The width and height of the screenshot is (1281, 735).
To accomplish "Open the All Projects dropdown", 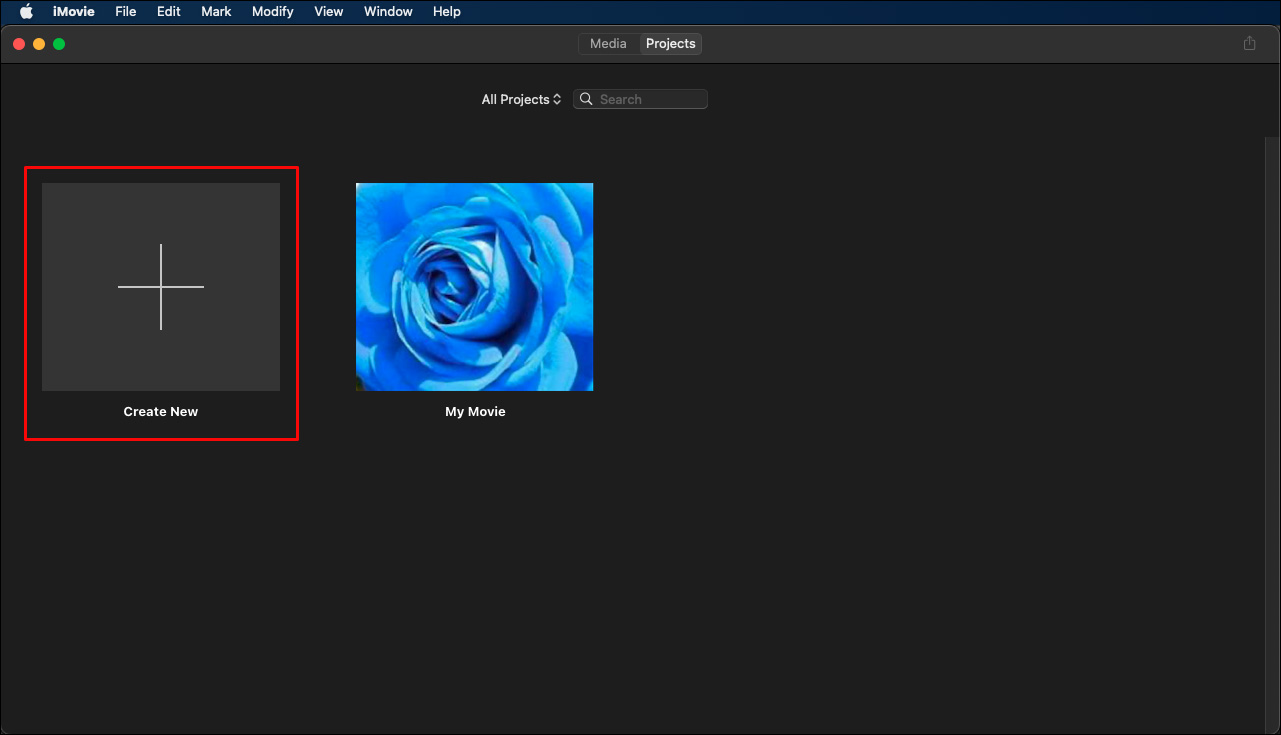I will 520,99.
